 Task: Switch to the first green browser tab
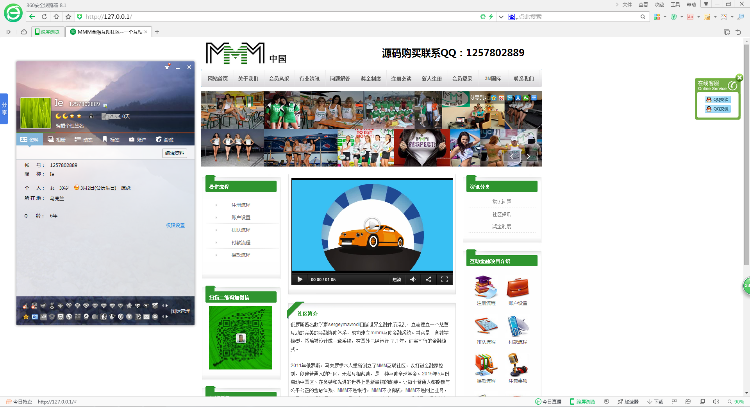click(48, 32)
